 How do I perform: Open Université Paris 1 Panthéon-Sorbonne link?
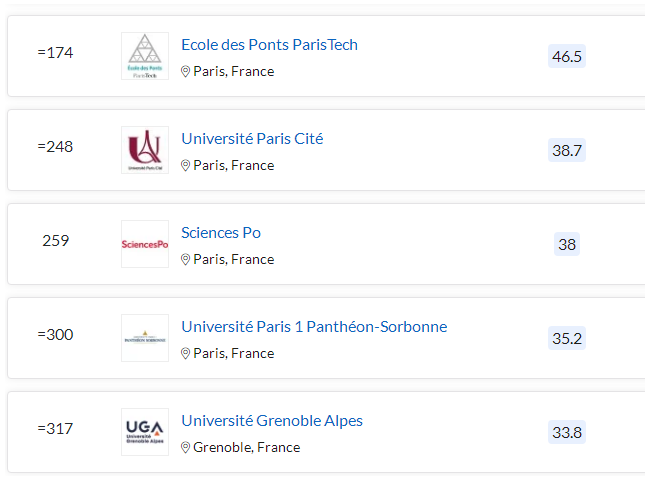tap(314, 327)
